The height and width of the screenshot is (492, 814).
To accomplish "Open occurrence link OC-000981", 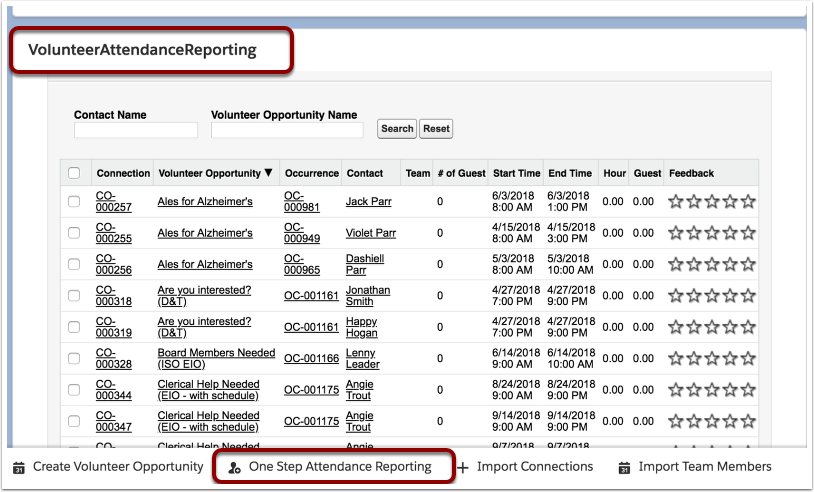I will tap(302, 201).
